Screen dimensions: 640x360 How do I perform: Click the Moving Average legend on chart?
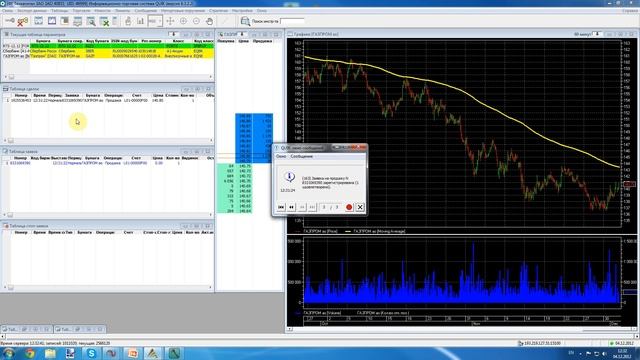tap(380, 231)
